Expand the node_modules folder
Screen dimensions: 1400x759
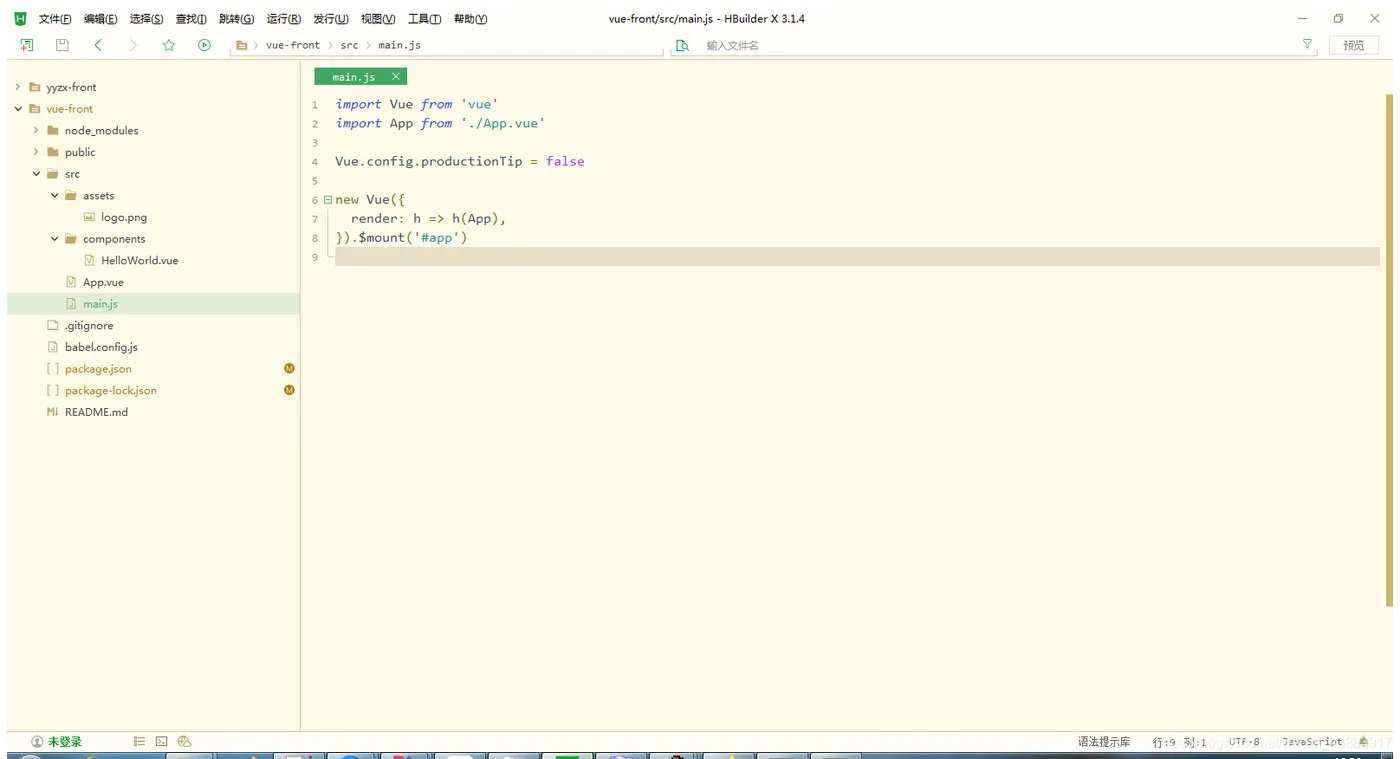coord(36,130)
